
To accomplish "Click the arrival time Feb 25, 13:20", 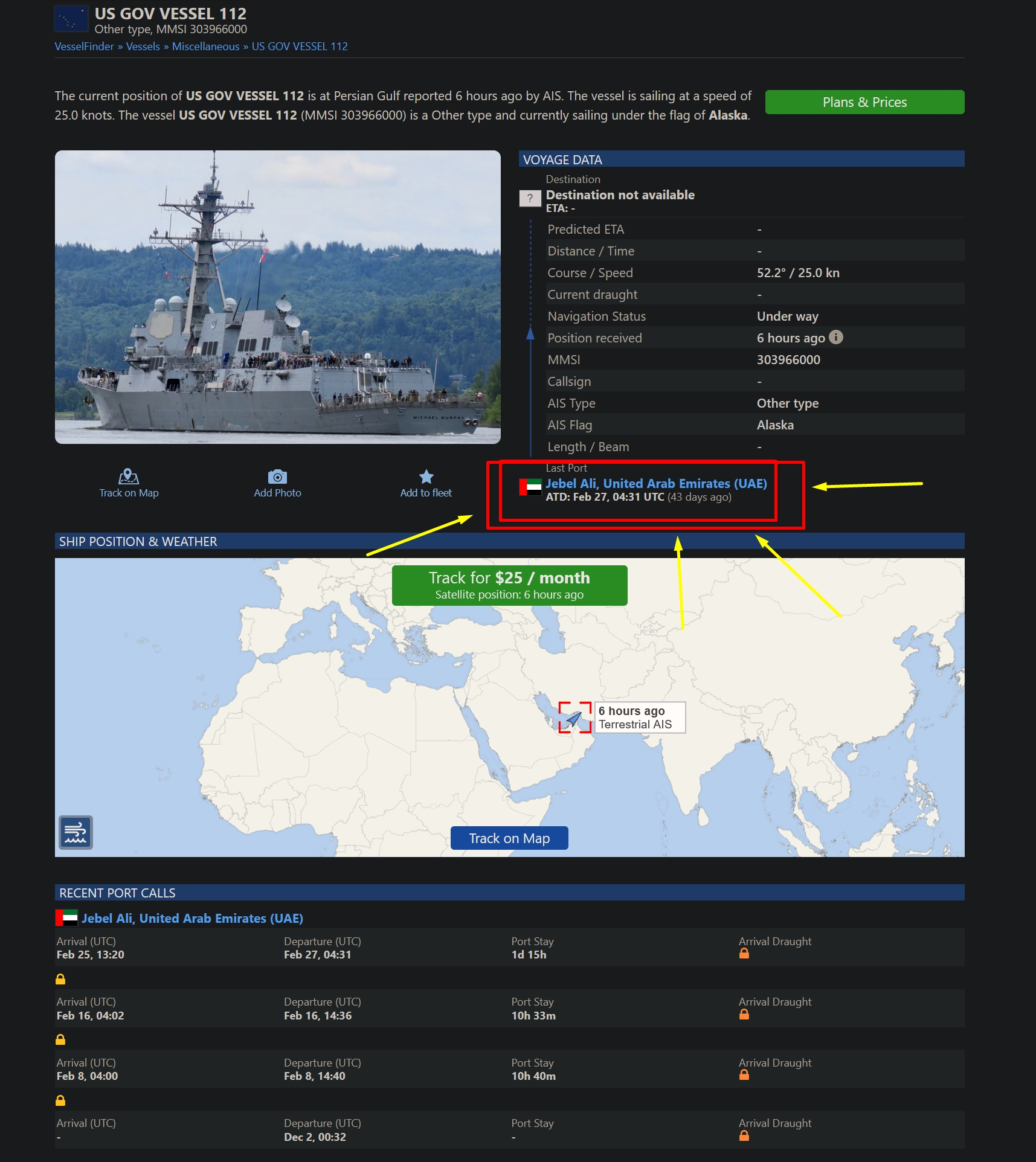I will click(x=91, y=955).
